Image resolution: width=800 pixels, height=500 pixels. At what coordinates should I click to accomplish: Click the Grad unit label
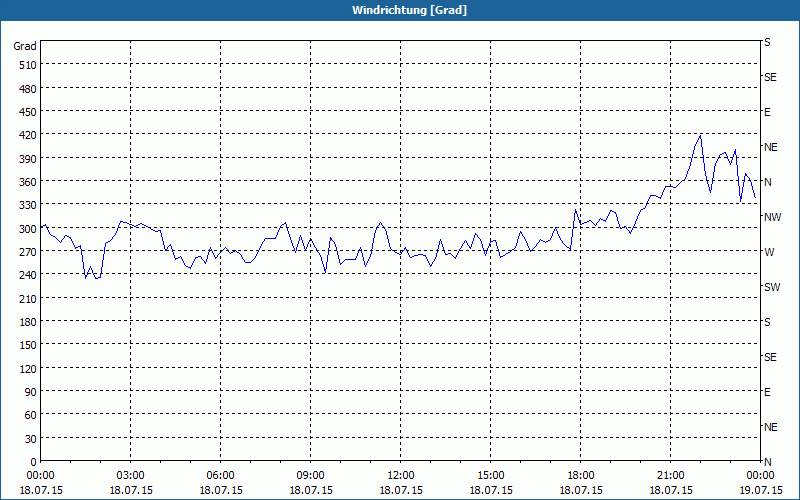click(24, 46)
